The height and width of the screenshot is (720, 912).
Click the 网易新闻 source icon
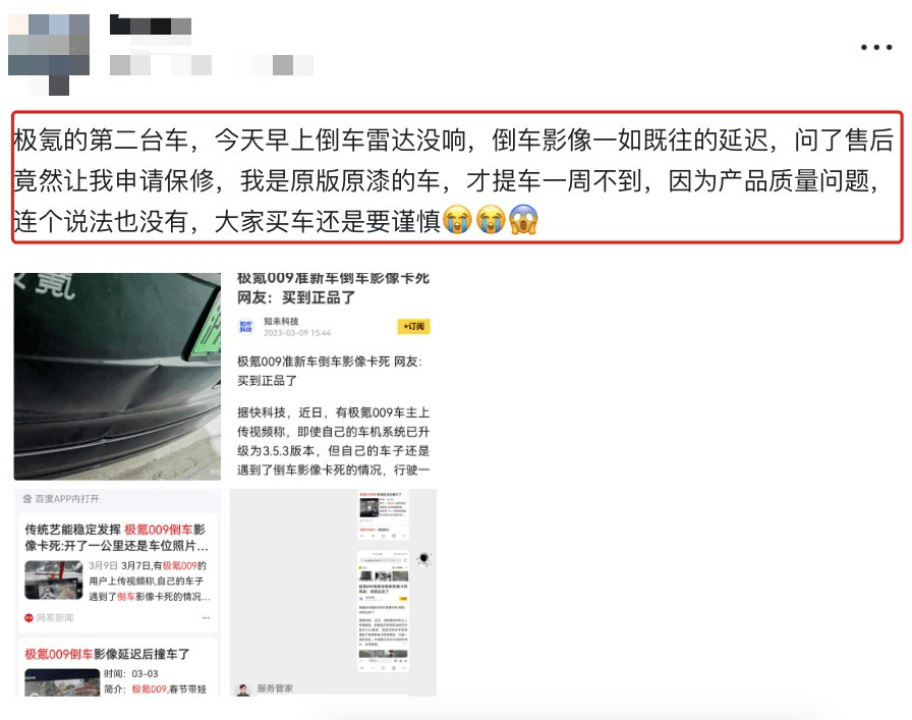28,618
